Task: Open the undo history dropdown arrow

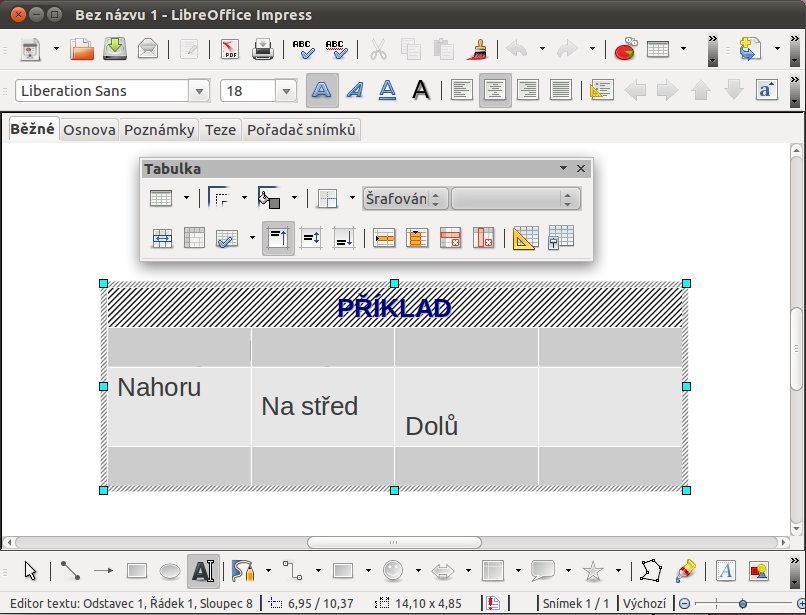Action: [542, 49]
